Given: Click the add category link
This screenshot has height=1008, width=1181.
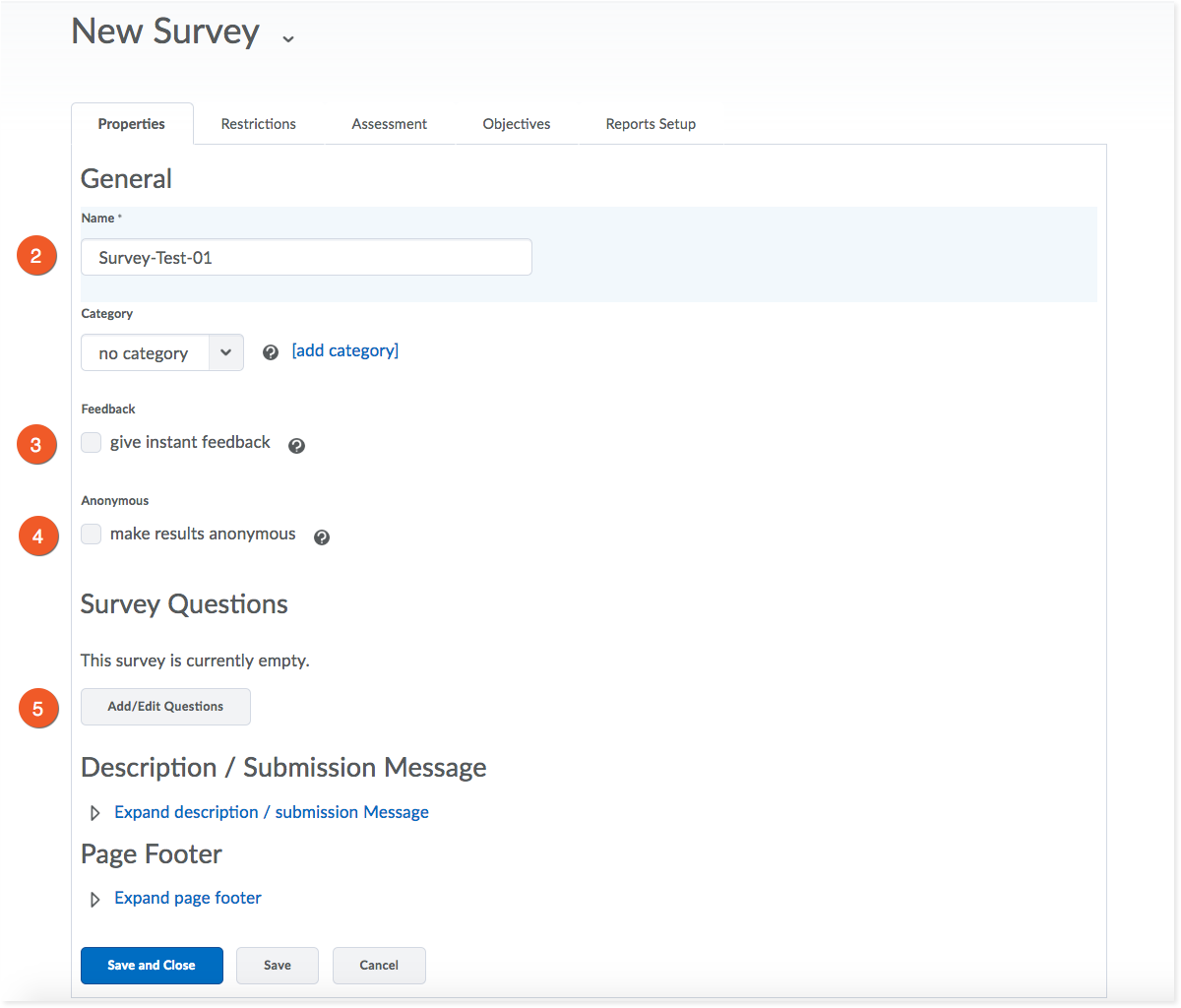Looking at the screenshot, I should click(x=345, y=350).
